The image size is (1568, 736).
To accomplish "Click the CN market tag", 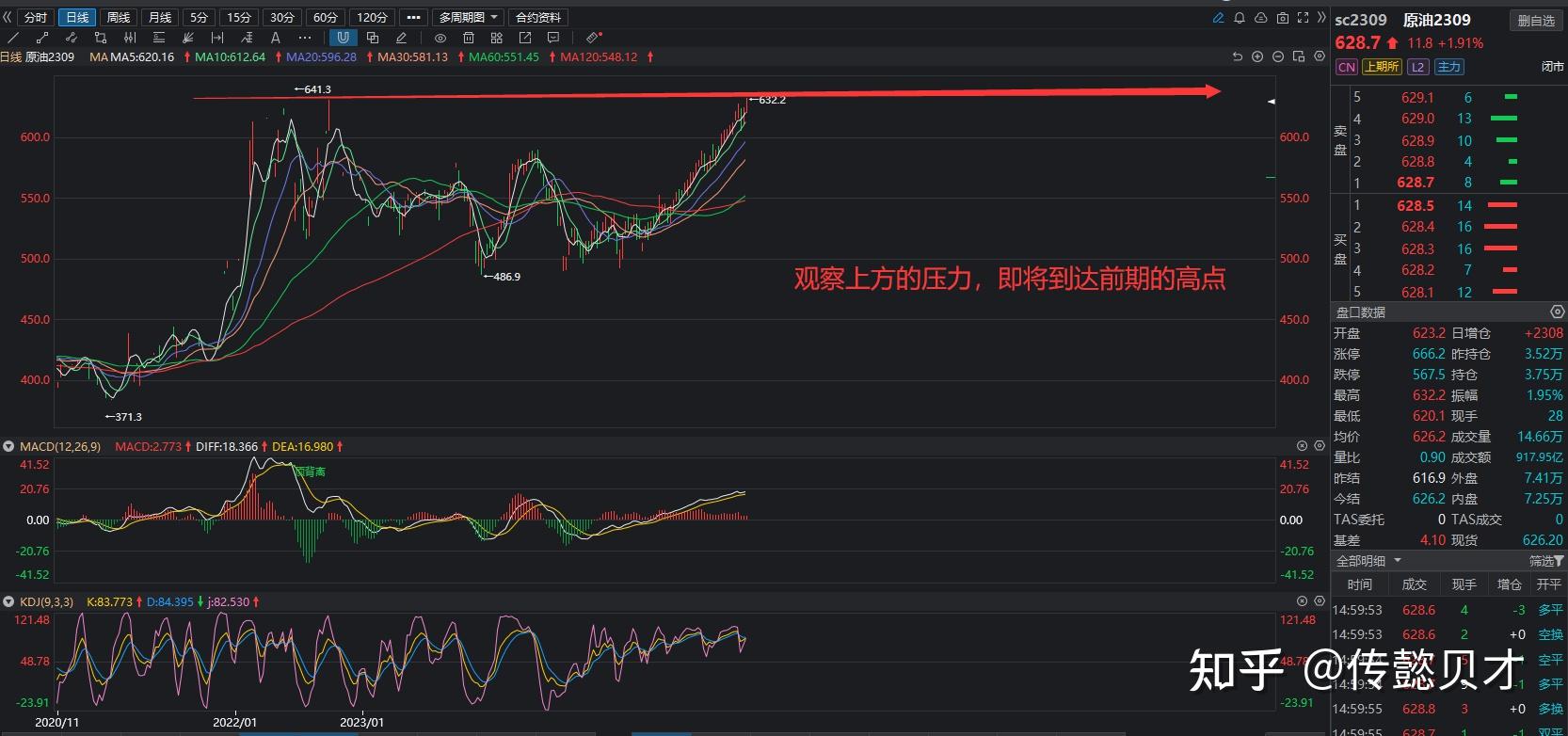I will [x=1347, y=67].
